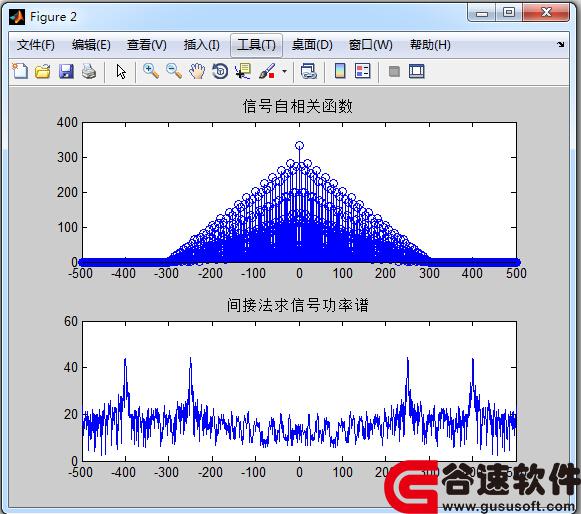This screenshot has height=514, width=581.
Task: Enable the Data Cursor tool
Action: tap(243, 71)
